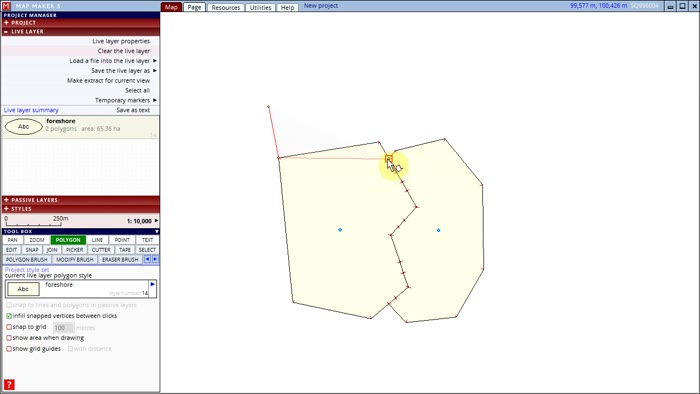This screenshot has height=394, width=700.
Task: Open the Utilities tab
Action: coord(260,8)
